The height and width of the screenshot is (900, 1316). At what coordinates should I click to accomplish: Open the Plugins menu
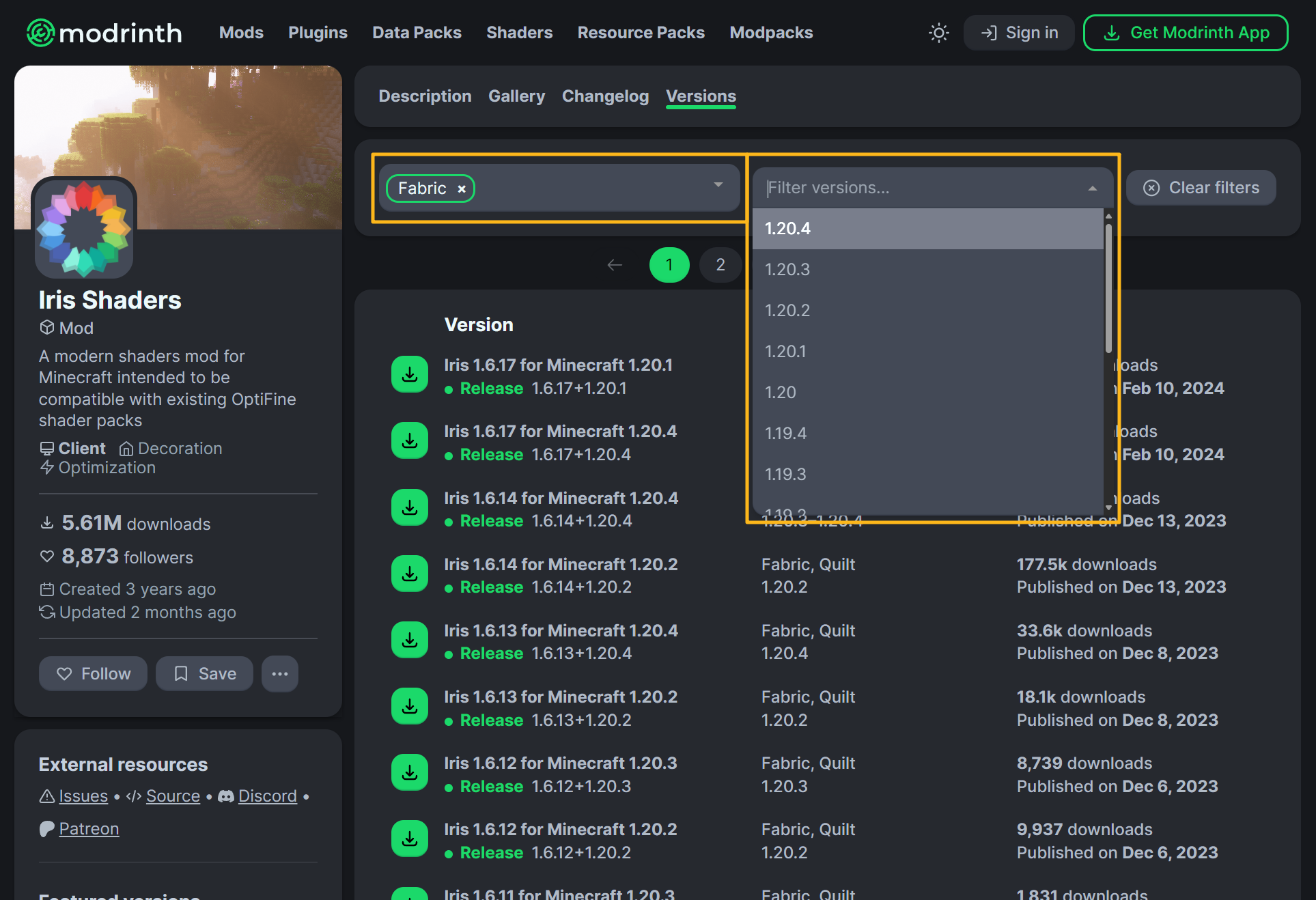[x=318, y=33]
